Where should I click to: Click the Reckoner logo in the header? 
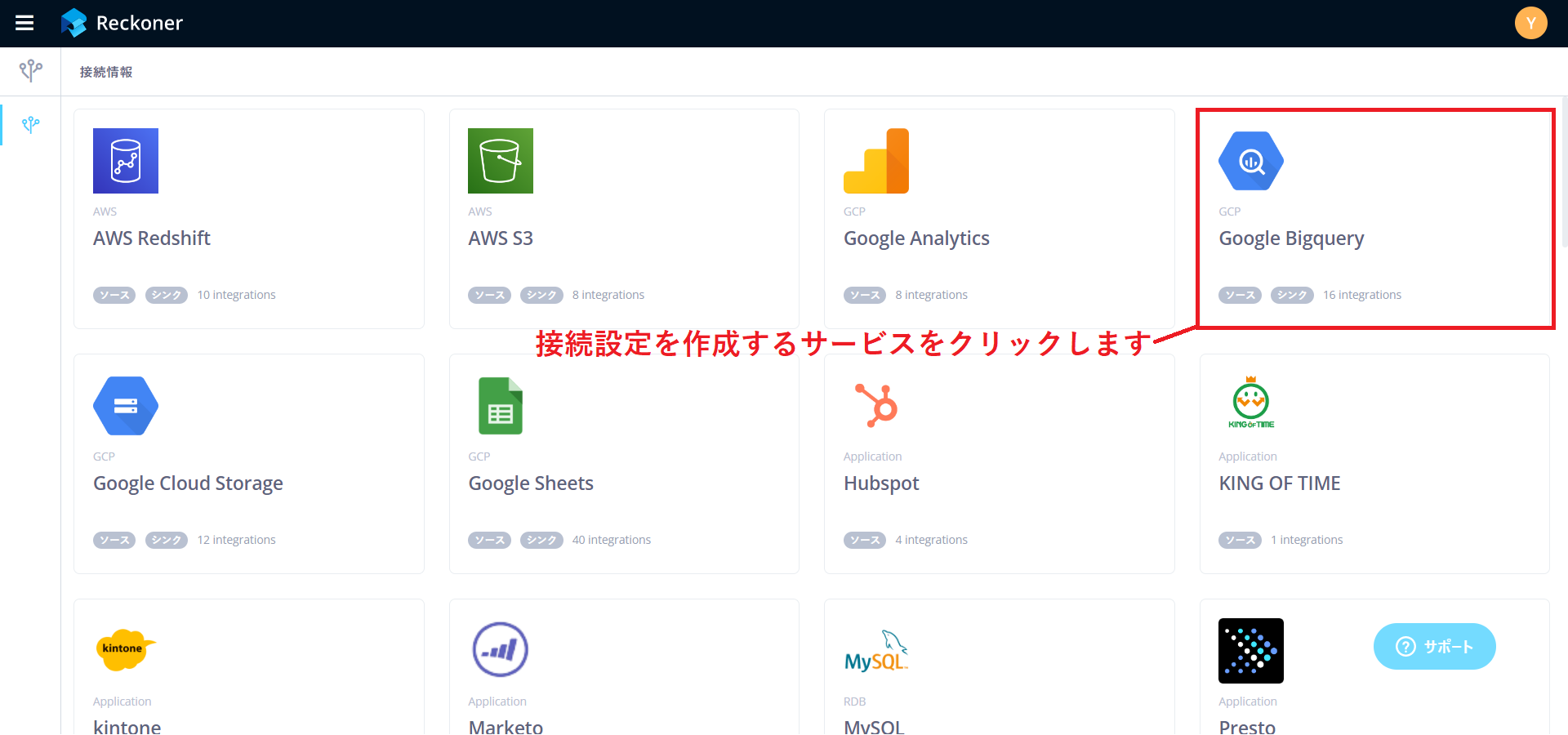(122, 23)
